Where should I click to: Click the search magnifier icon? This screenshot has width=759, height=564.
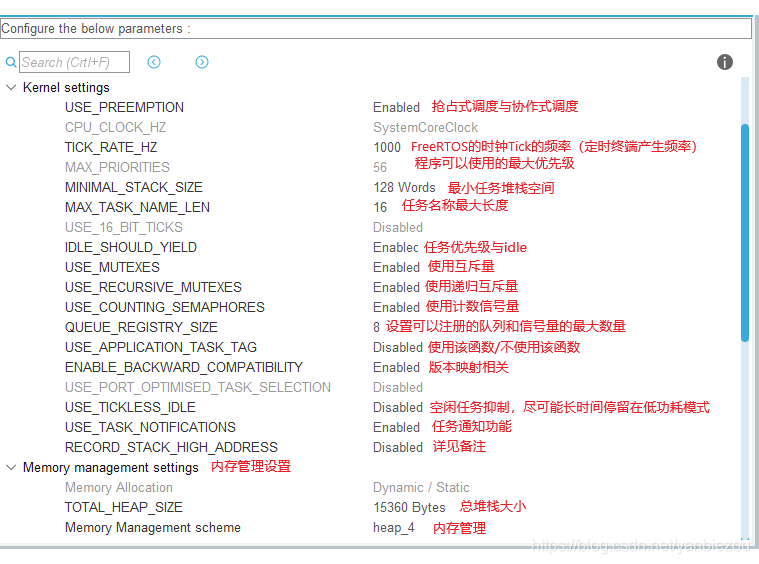point(11,62)
